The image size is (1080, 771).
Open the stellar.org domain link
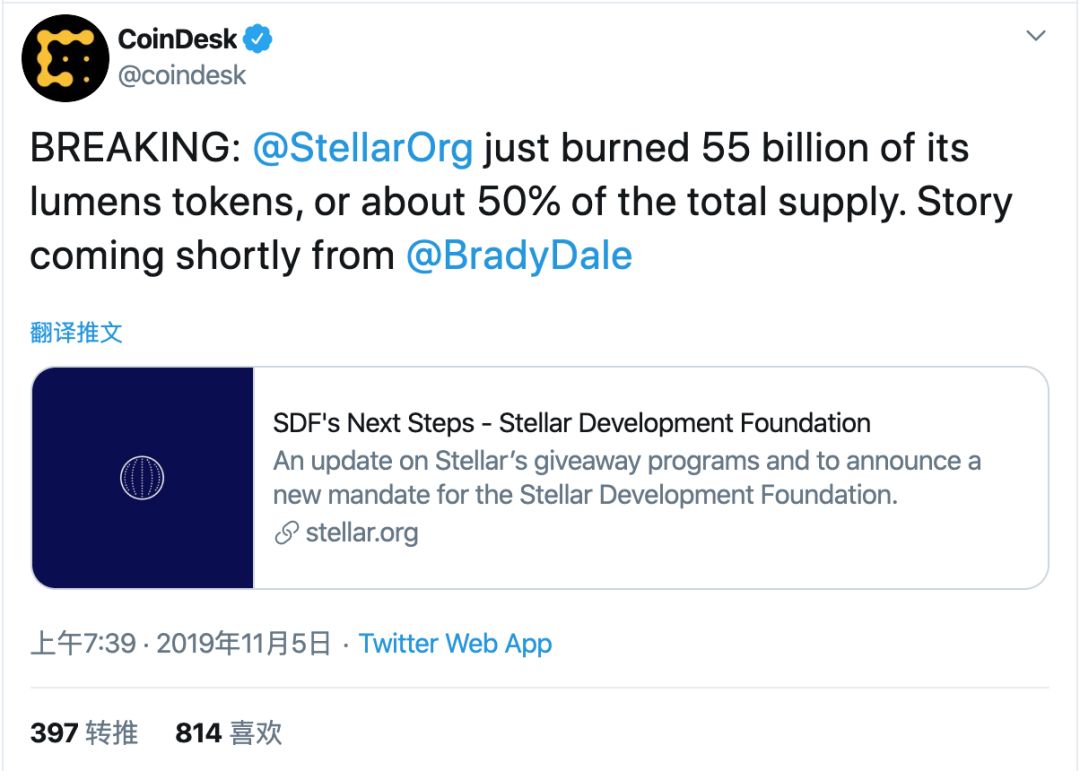(361, 533)
